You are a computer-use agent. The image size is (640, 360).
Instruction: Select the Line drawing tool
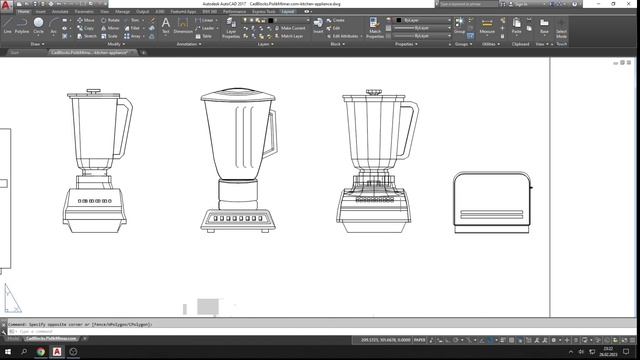[7, 26]
